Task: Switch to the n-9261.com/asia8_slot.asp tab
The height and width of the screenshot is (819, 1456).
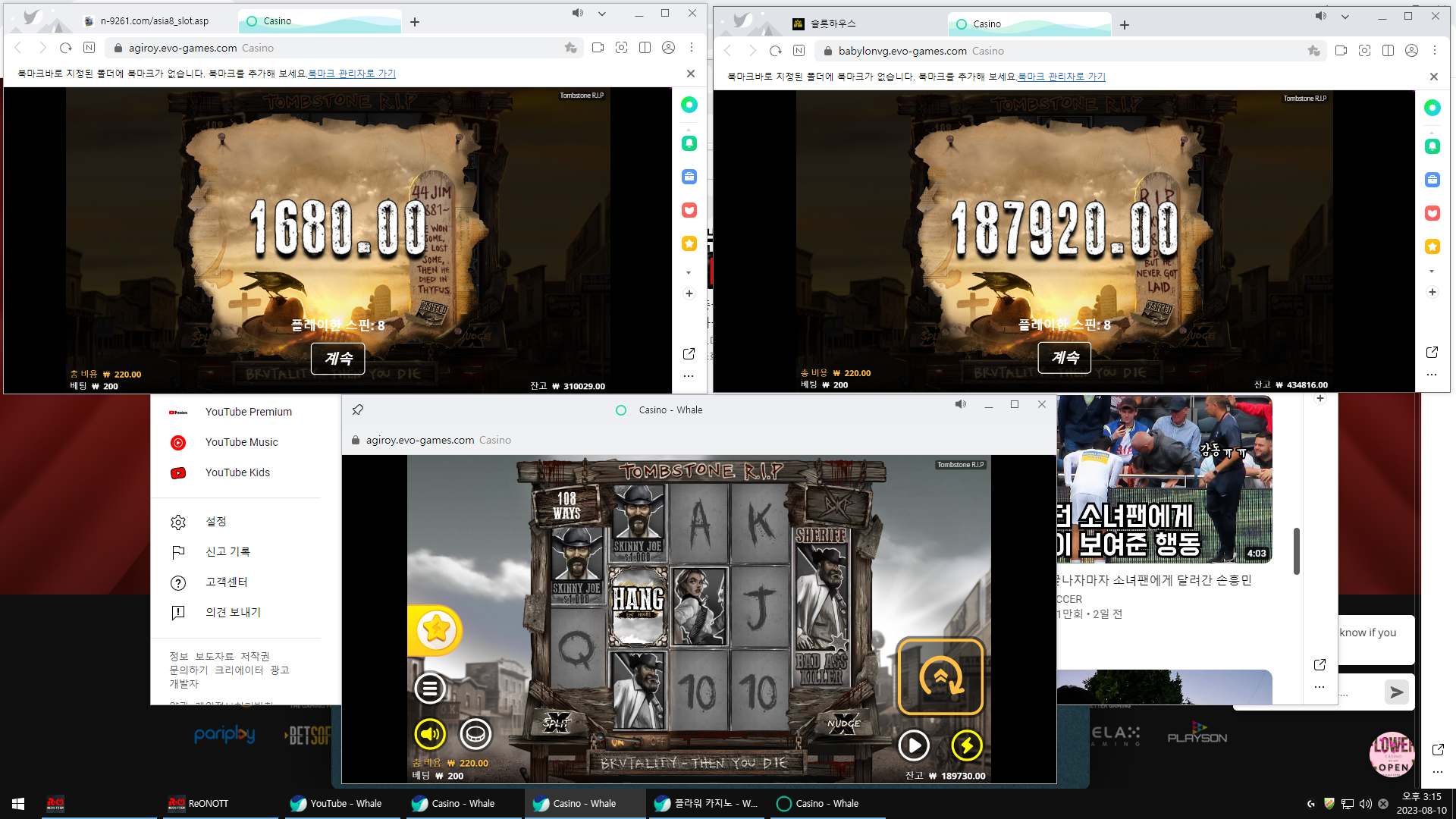Action: [155, 21]
